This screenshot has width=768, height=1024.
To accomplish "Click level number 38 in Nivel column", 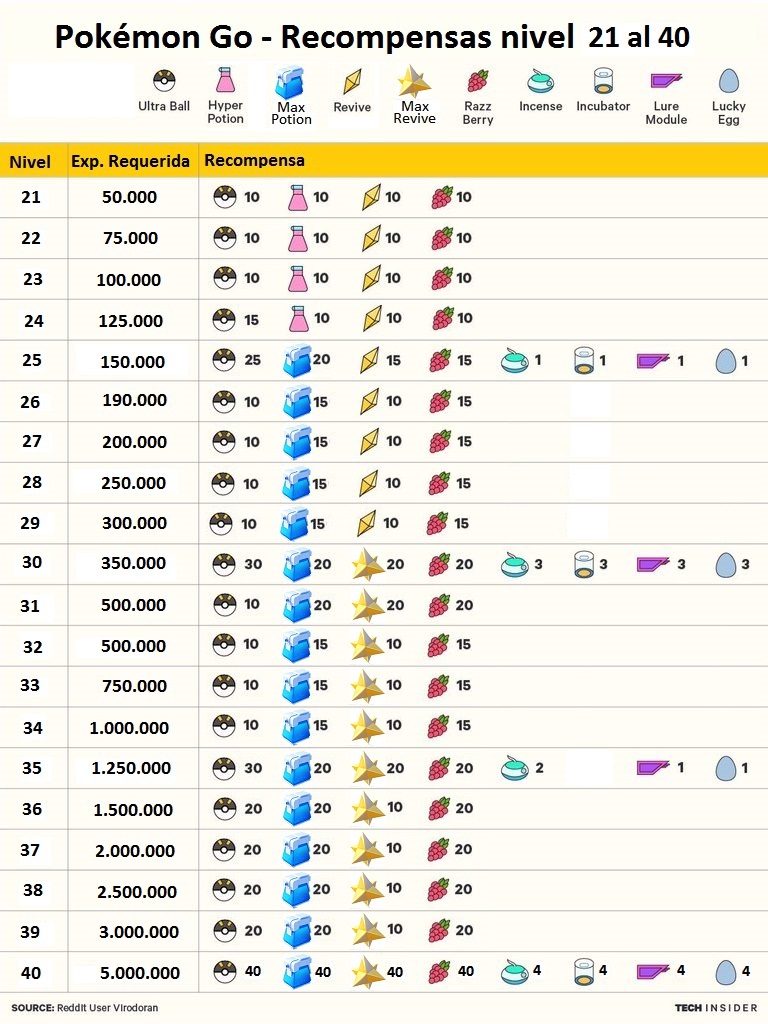I will [x=33, y=890].
